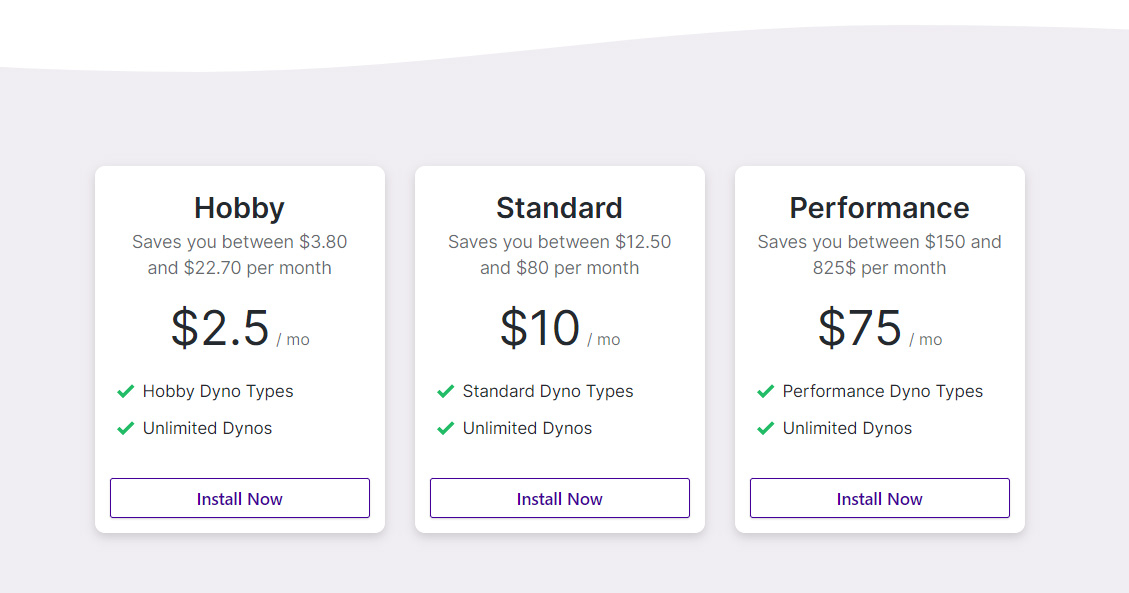Image resolution: width=1129 pixels, height=593 pixels.
Task: Select the Hobby plan heading
Action: (x=239, y=208)
